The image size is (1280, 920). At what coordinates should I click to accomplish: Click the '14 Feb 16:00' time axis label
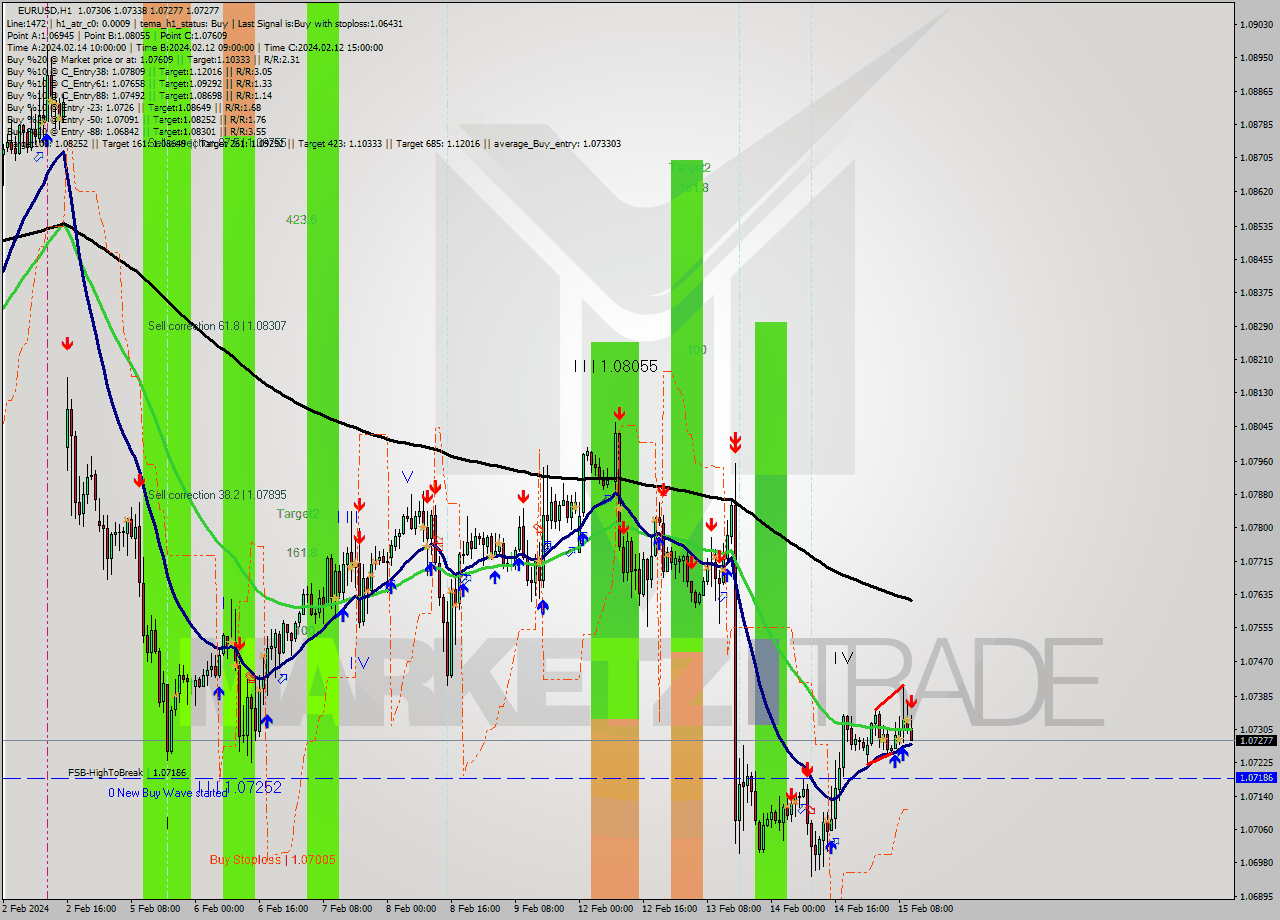861,909
